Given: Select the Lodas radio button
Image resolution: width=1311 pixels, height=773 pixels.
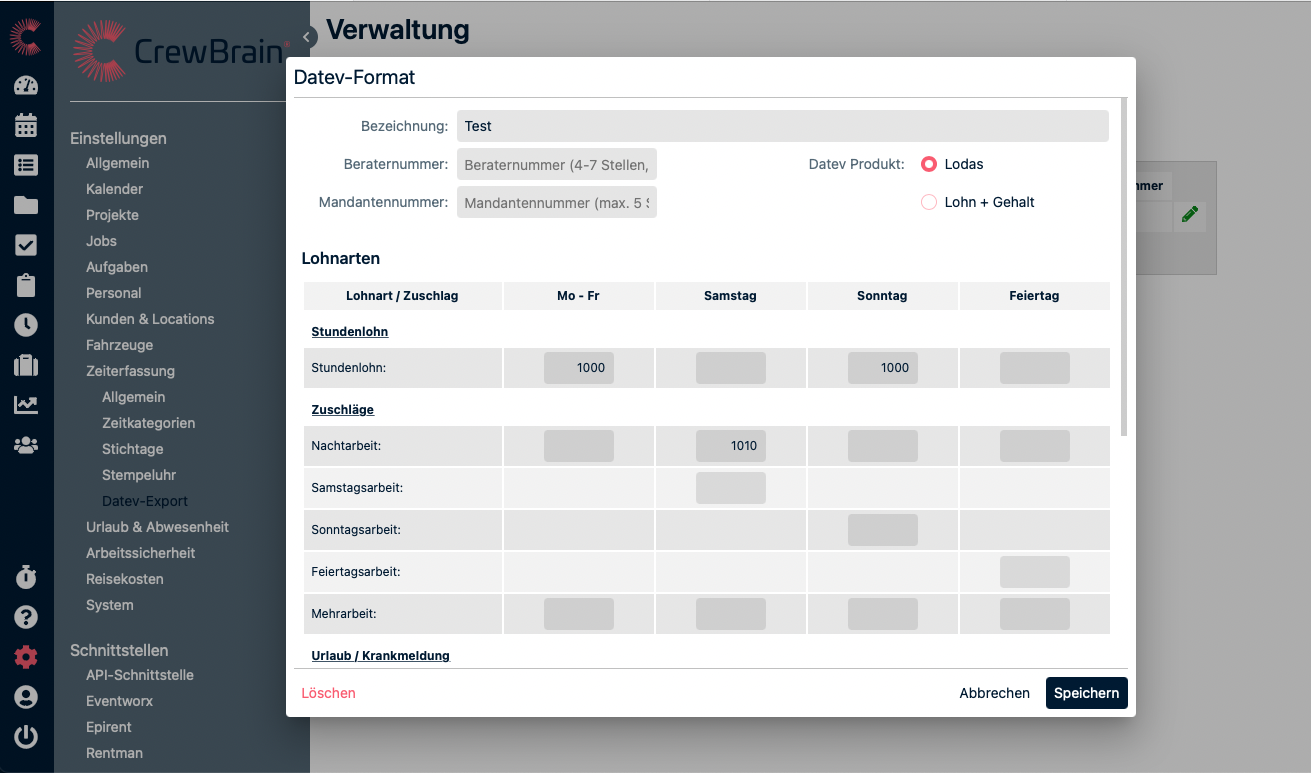Looking at the screenshot, I should coord(929,164).
